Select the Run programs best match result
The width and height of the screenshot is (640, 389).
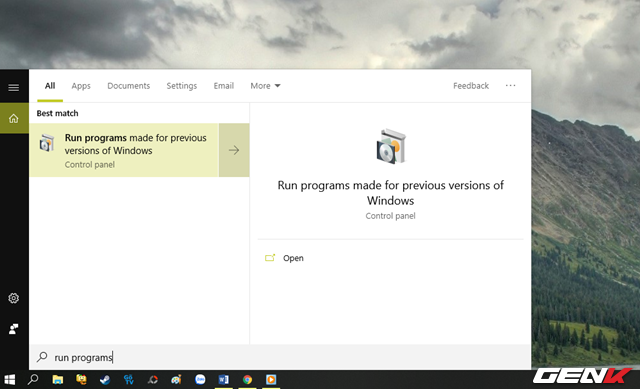(124, 150)
